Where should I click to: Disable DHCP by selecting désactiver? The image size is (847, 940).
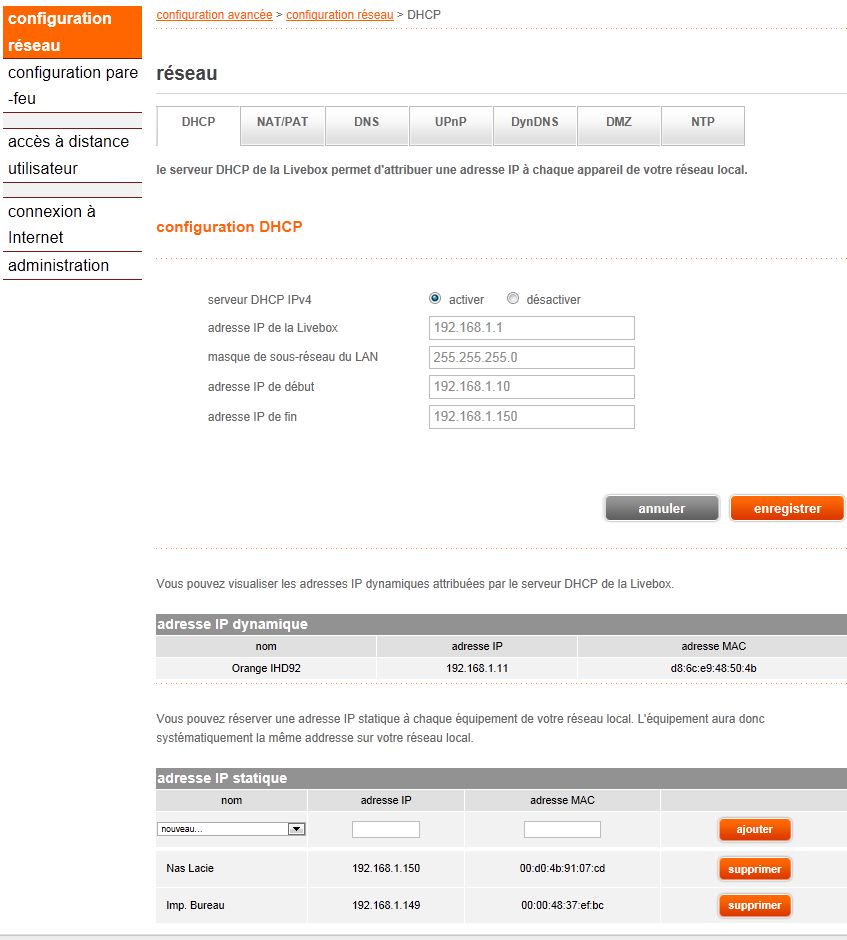513,297
